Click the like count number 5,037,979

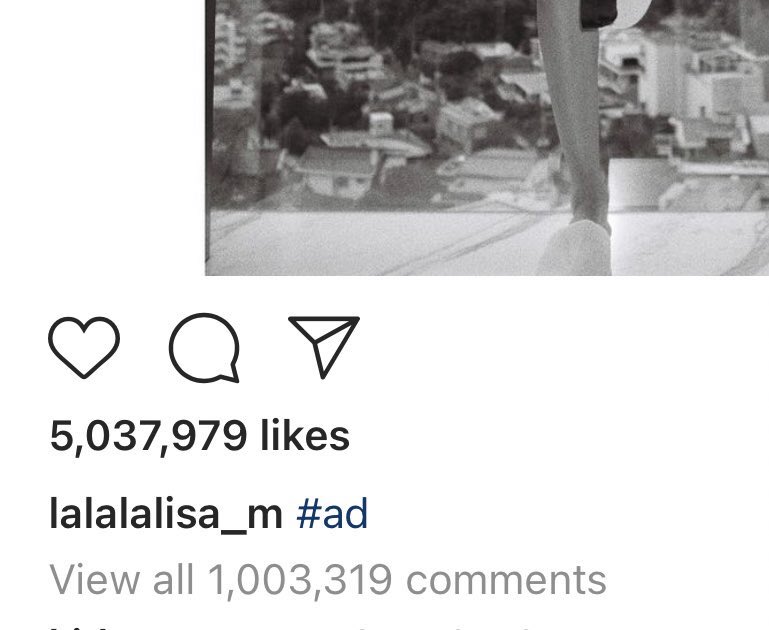[x=148, y=436]
